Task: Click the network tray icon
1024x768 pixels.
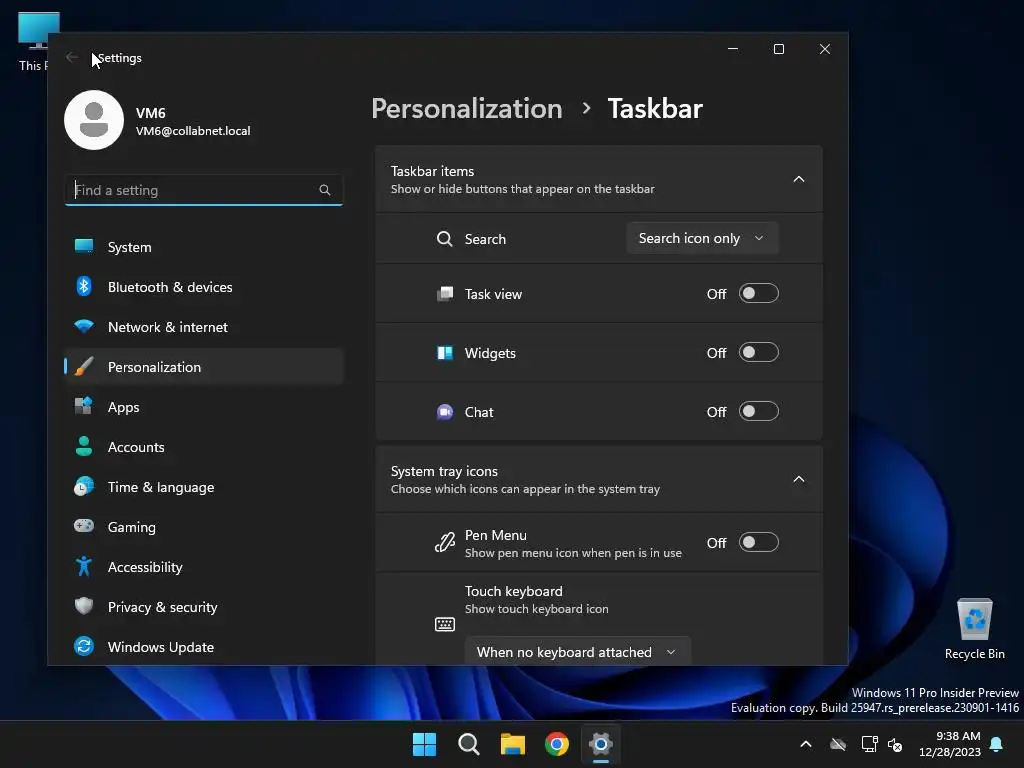Action: coord(869,744)
